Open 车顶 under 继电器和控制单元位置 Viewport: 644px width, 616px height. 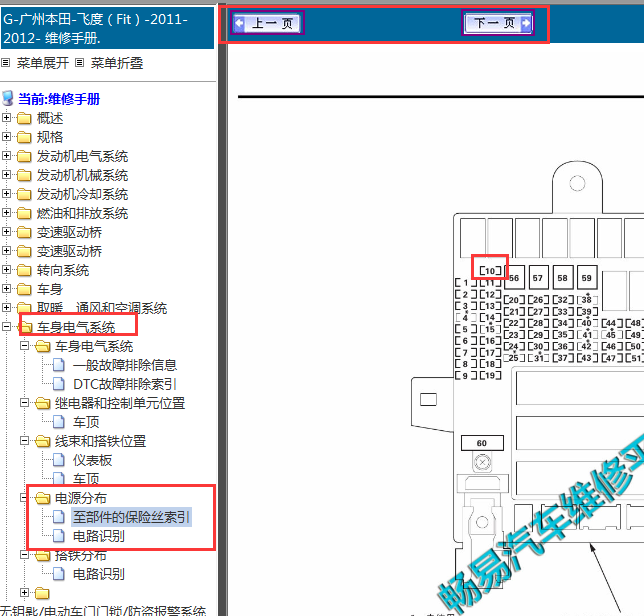[86, 422]
